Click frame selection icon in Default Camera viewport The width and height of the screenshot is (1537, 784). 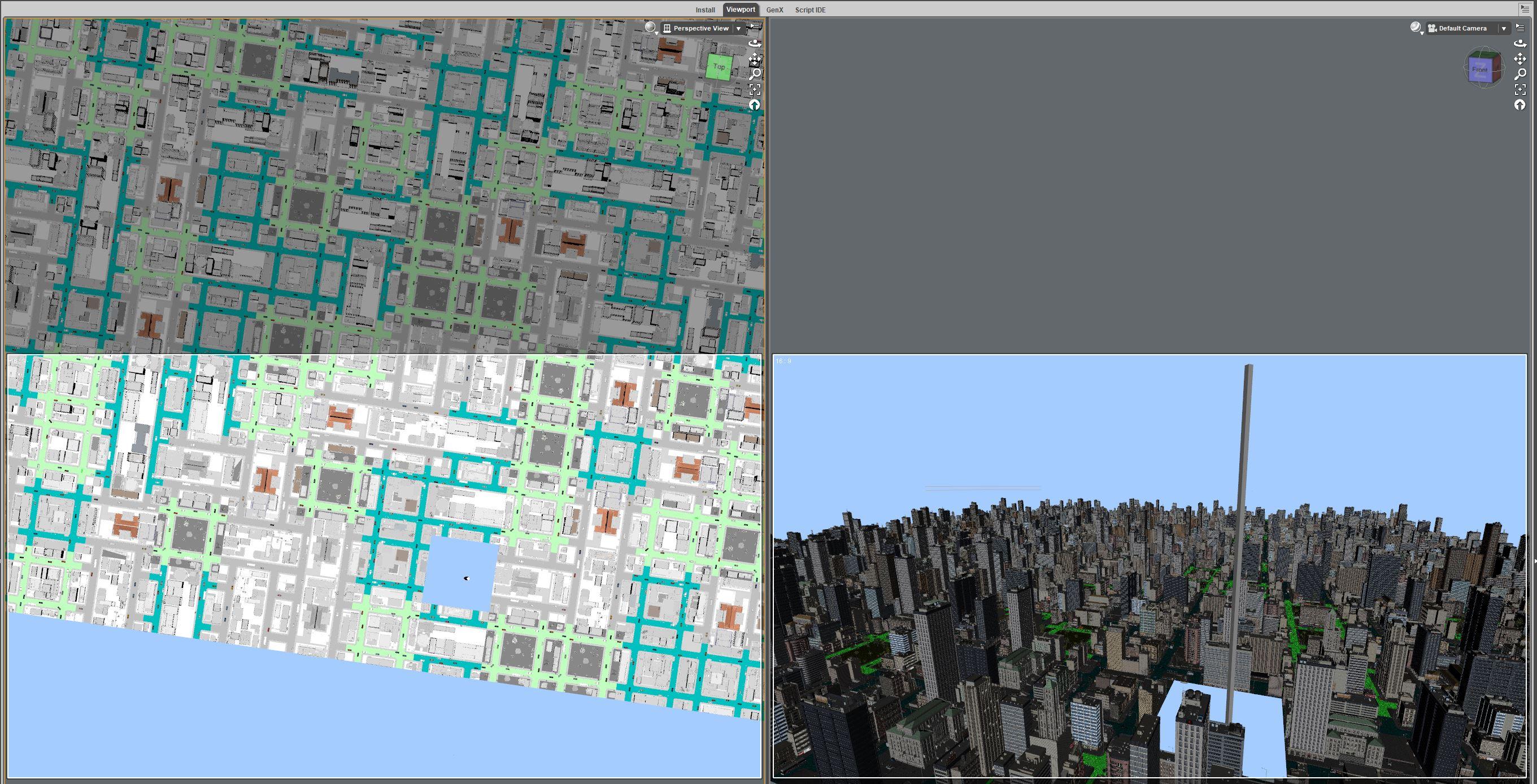click(1519, 89)
